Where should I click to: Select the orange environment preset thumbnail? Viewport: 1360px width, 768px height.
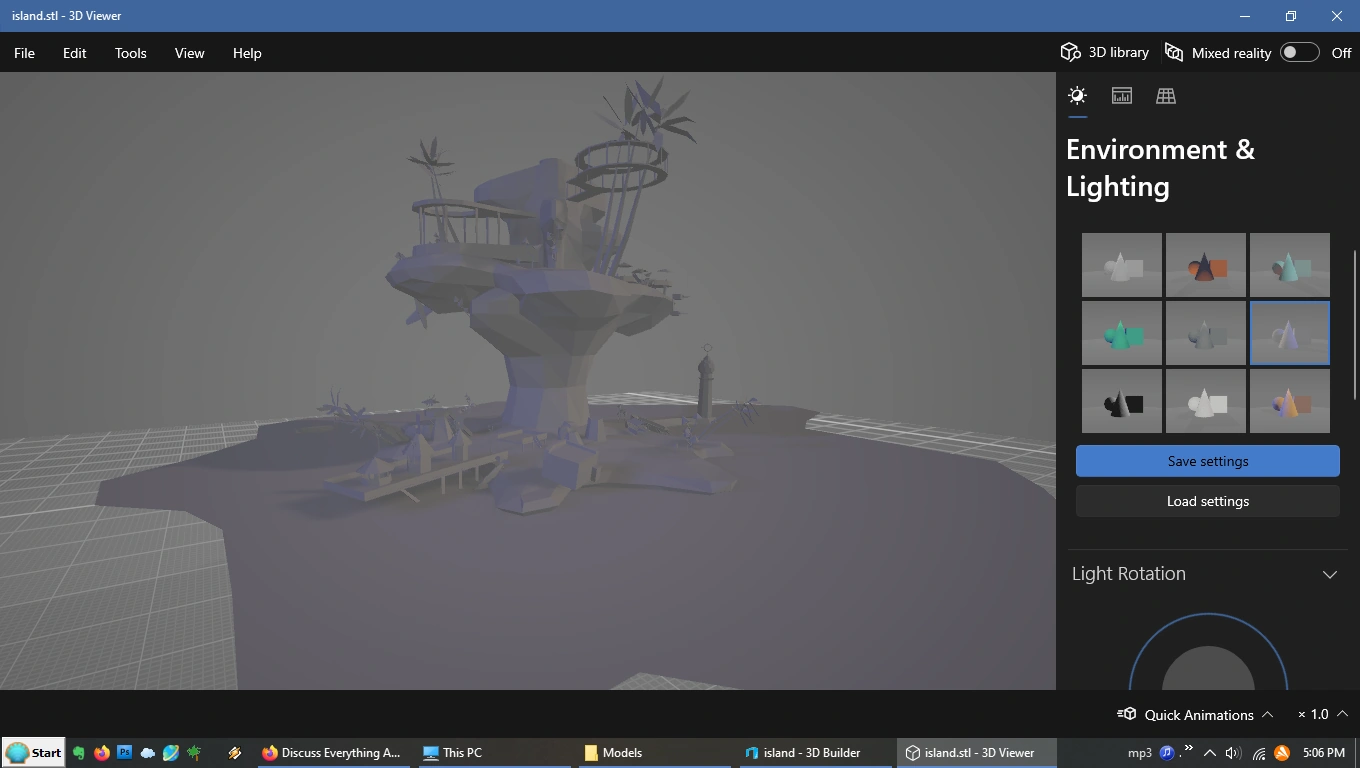pyautogui.click(x=1205, y=264)
